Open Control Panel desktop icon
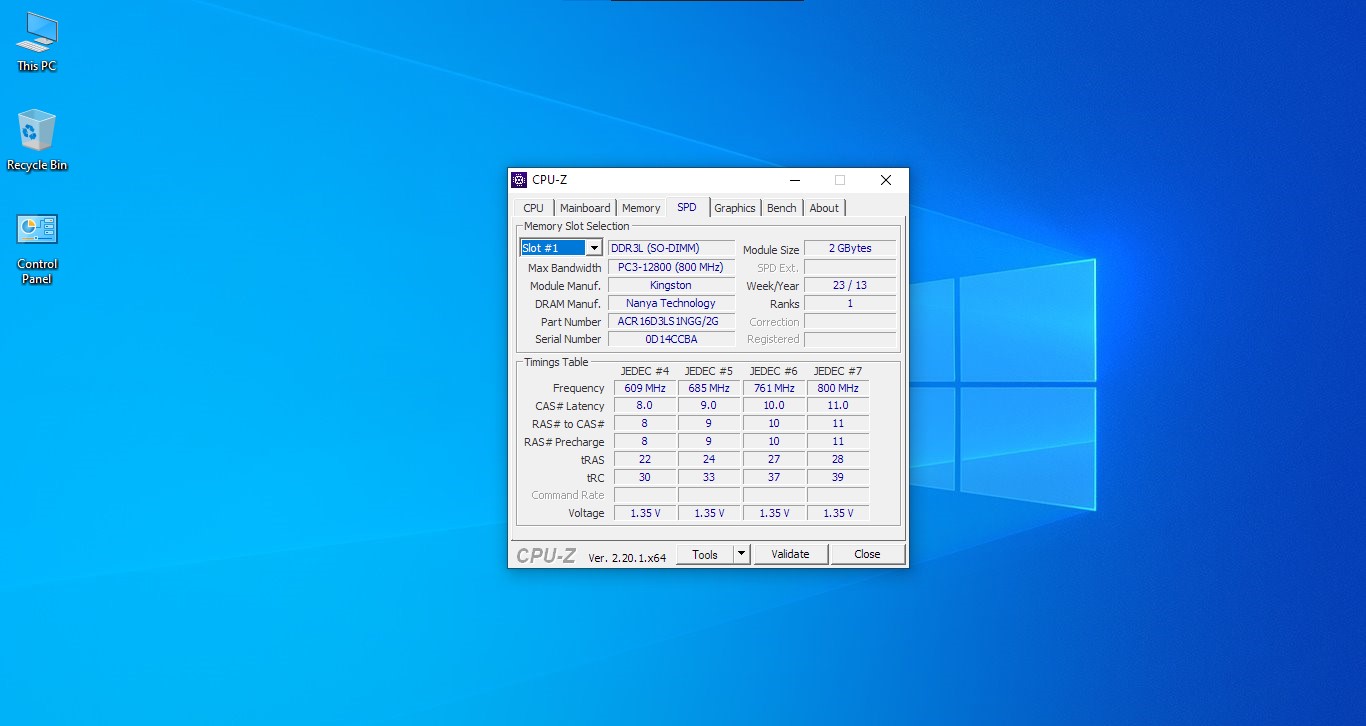The width and height of the screenshot is (1366, 726). 37,247
